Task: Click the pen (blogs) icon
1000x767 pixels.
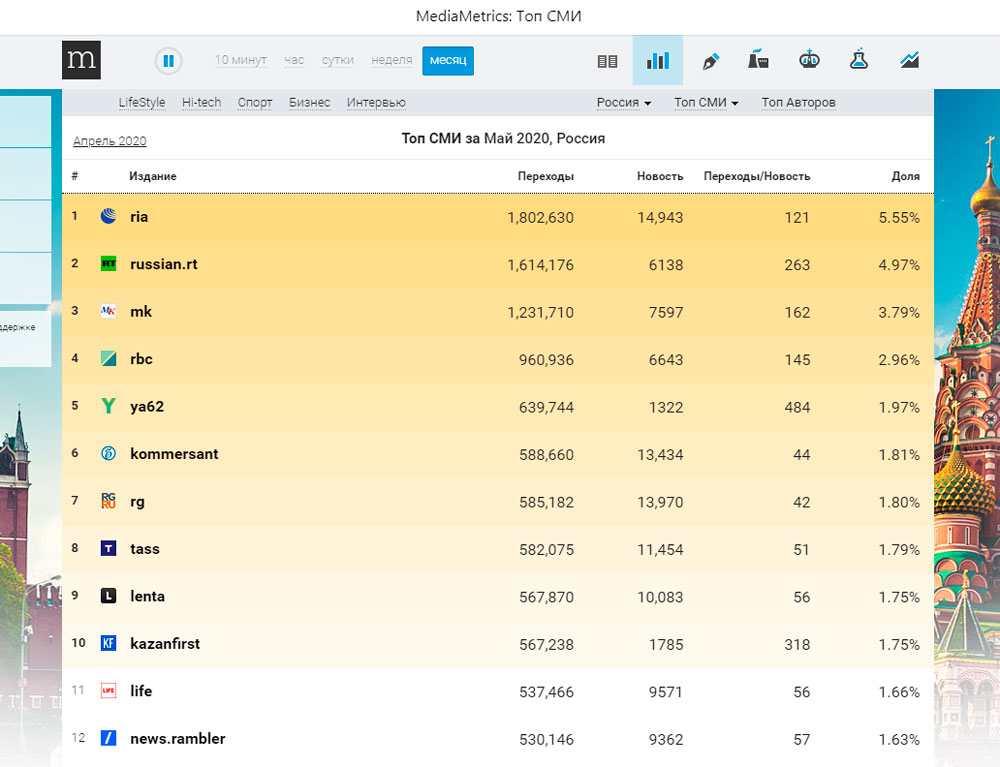Action: click(710, 61)
